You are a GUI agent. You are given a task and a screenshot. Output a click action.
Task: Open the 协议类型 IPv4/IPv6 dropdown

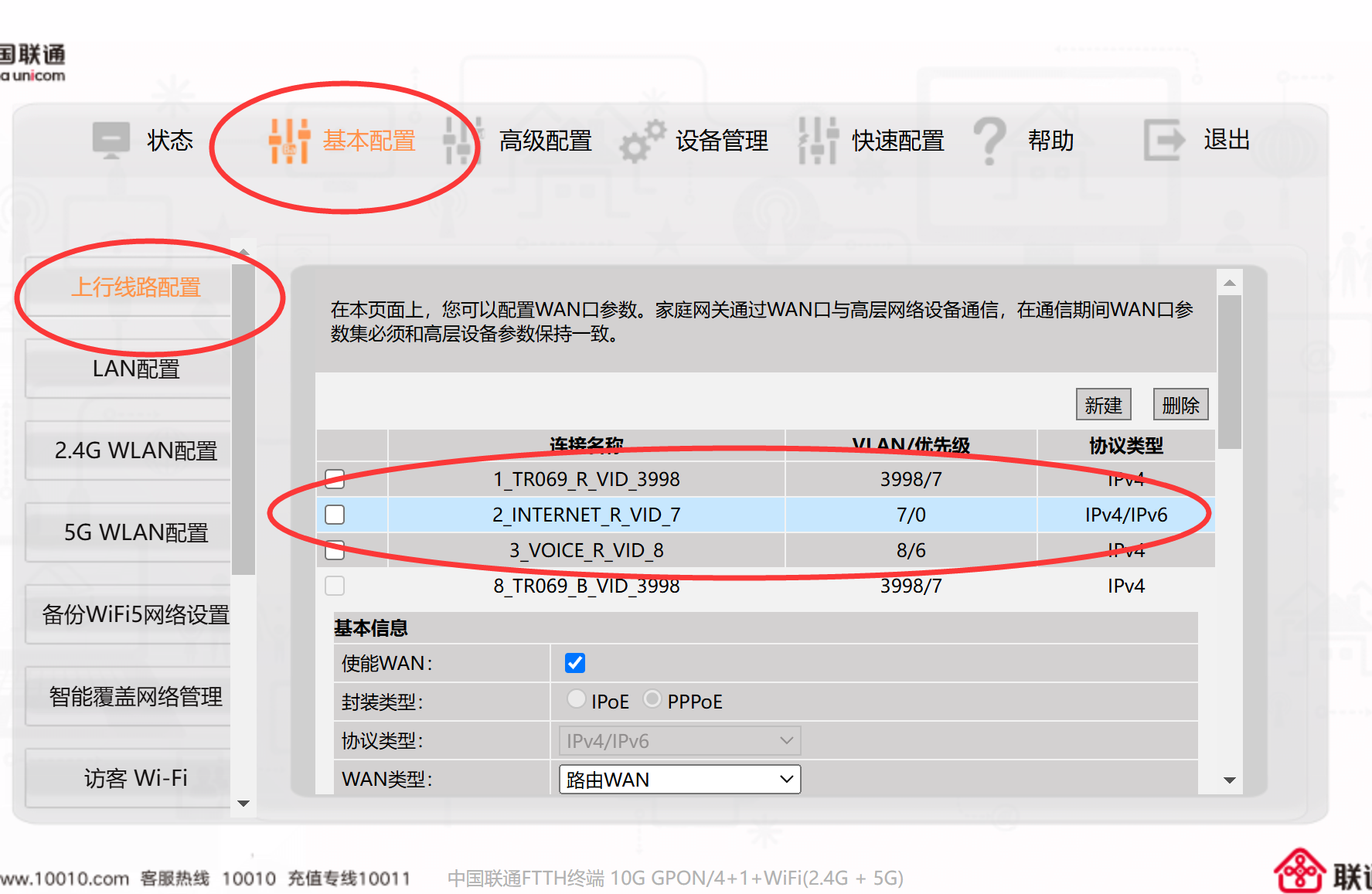(x=678, y=740)
